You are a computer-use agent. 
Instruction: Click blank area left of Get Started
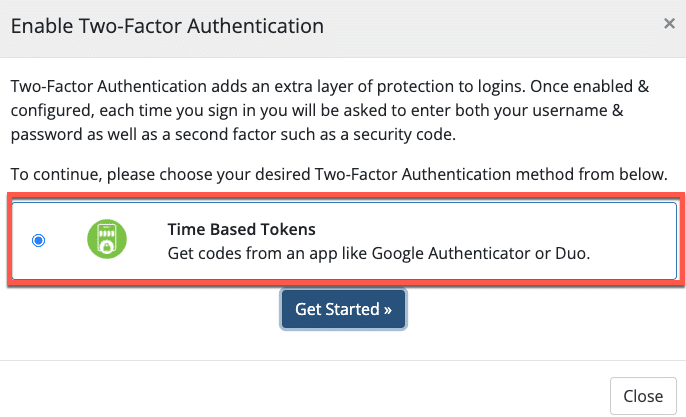150,310
